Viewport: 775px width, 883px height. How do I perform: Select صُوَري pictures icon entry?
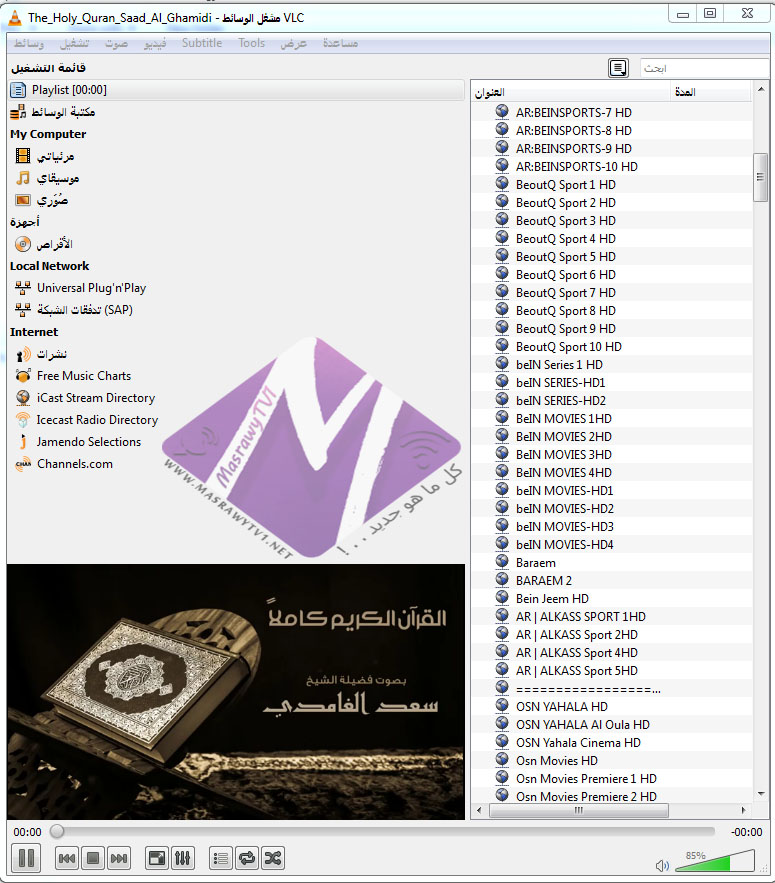pyautogui.click(x=43, y=200)
